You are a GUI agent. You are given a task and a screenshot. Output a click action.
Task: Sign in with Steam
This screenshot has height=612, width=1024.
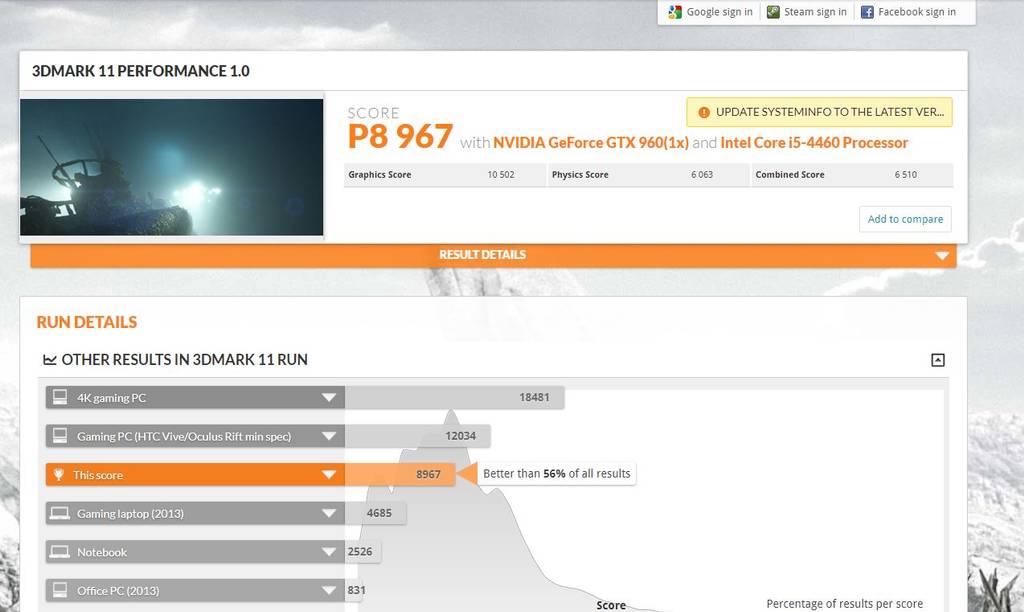tap(807, 12)
